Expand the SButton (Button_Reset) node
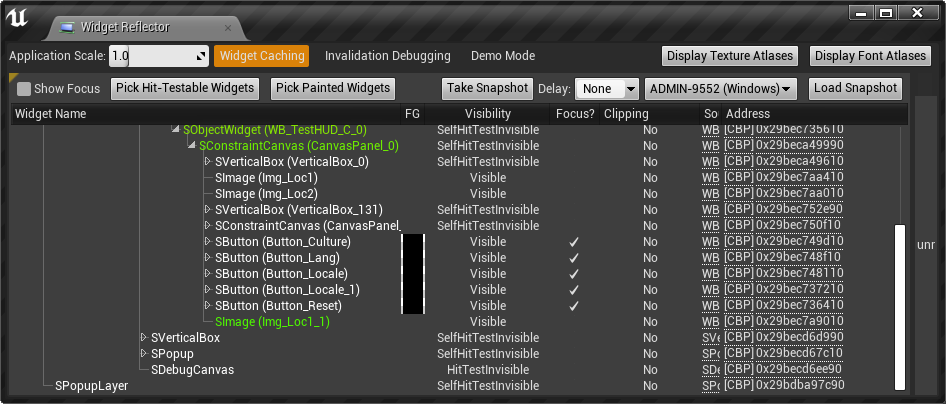 tap(208, 306)
